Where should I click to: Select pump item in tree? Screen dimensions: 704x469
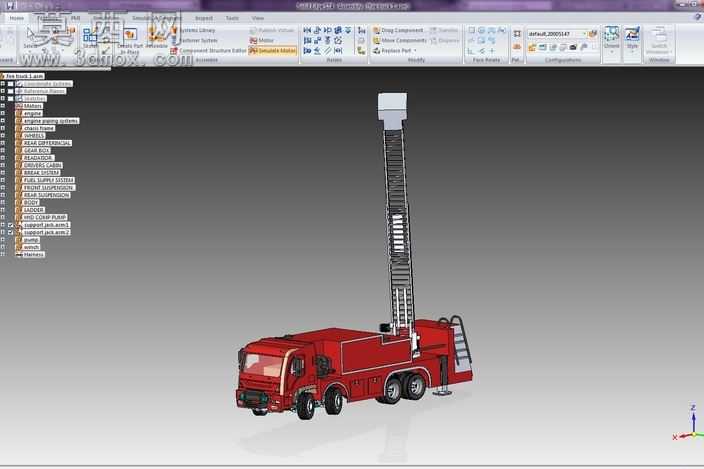(x=31, y=240)
